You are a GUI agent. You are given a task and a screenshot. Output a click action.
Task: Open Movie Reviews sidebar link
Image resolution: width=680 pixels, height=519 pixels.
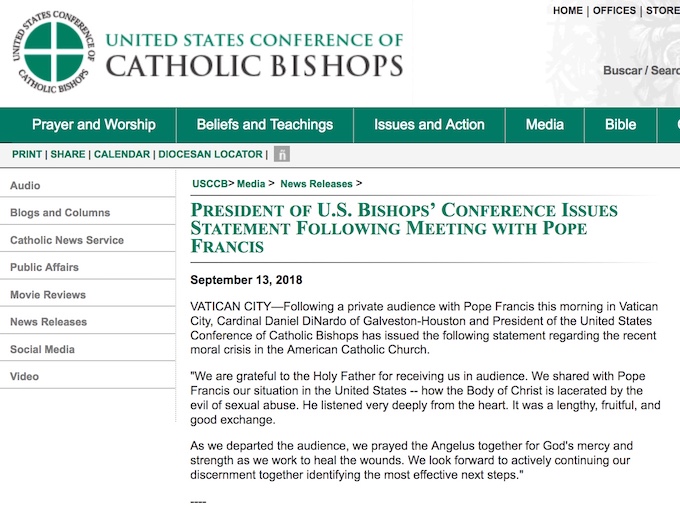pos(48,295)
